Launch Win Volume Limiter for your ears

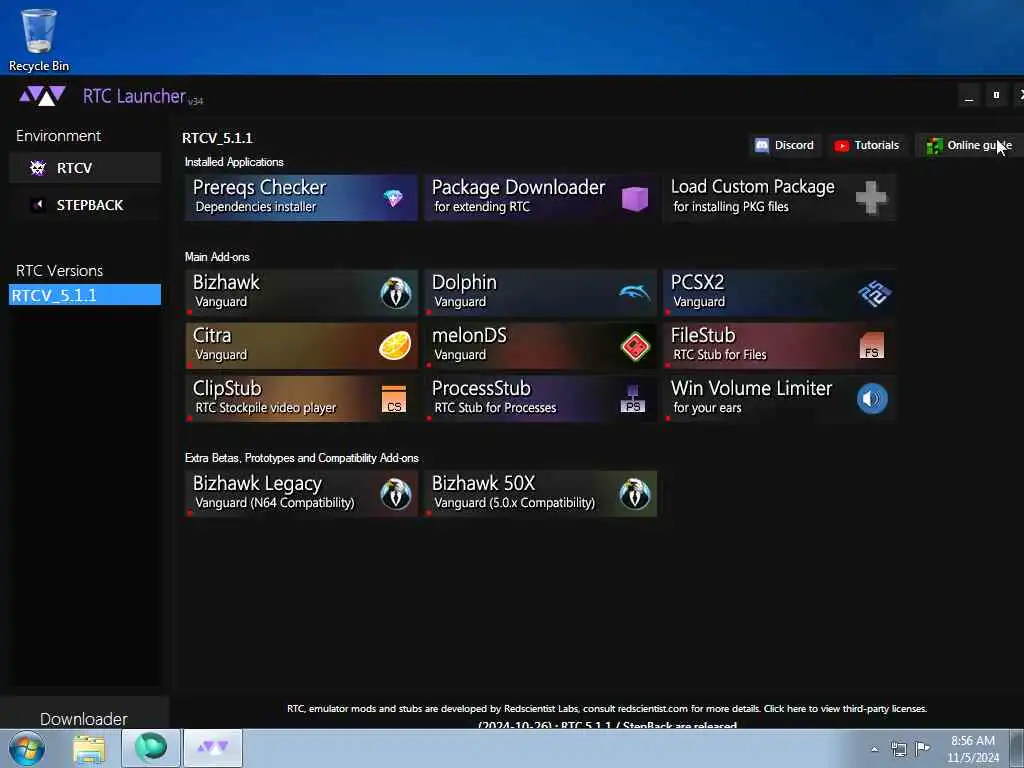point(780,398)
